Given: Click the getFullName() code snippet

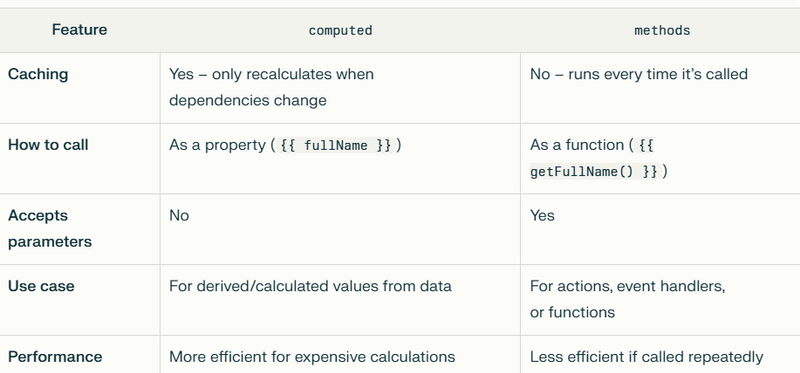Looking at the screenshot, I should pyautogui.click(x=594, y=171).
